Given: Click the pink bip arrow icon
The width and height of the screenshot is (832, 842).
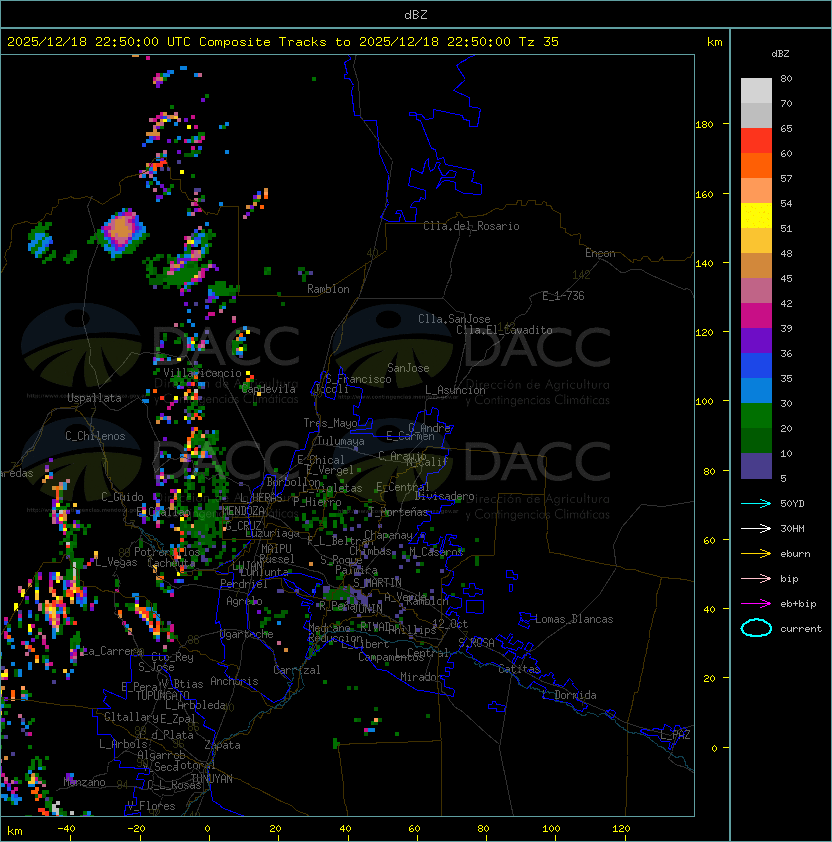Looking at the screenshot, I should (x=756, y=578).
